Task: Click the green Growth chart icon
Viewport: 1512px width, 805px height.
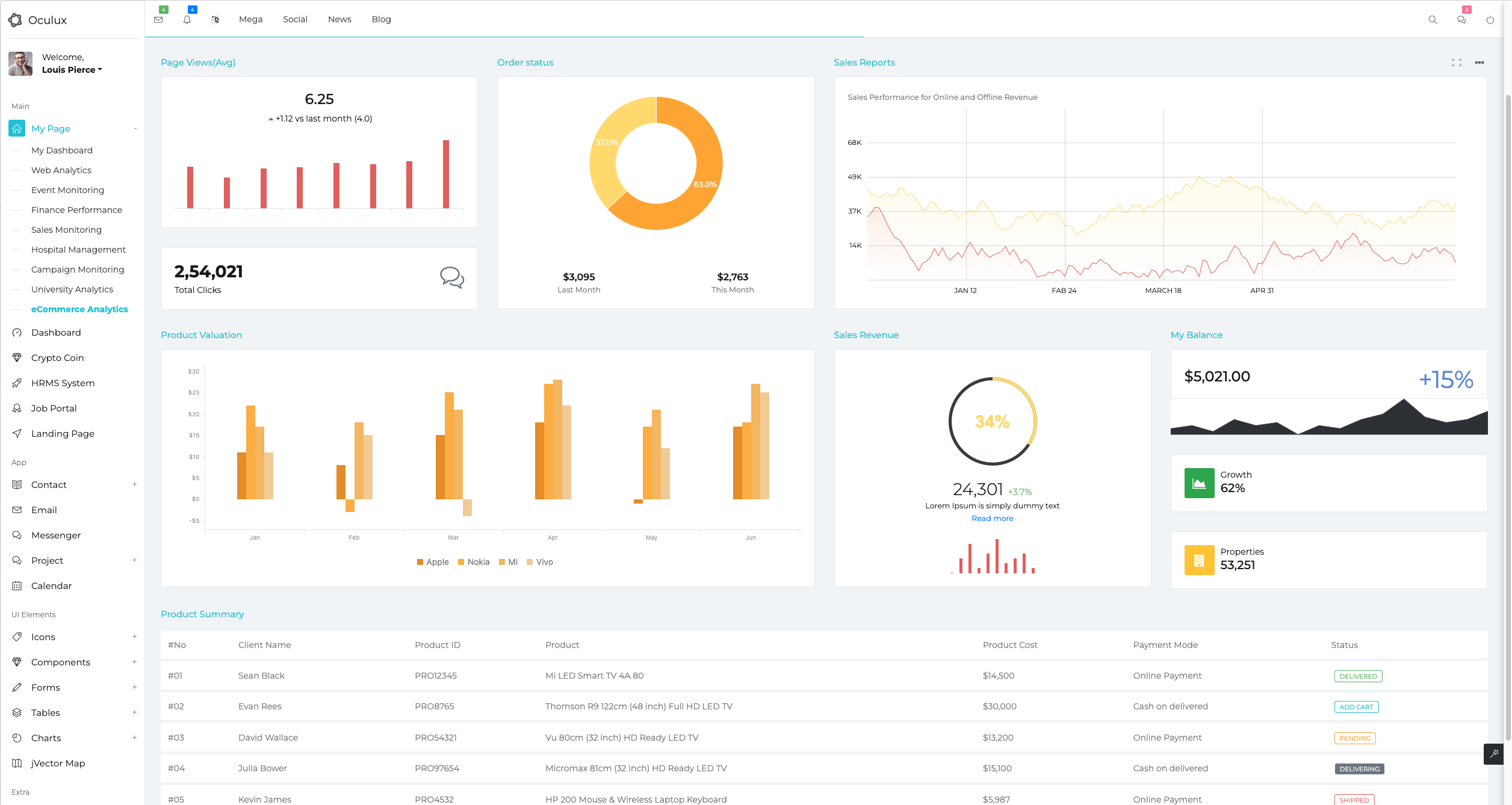Action: (x=1199, y=483)
